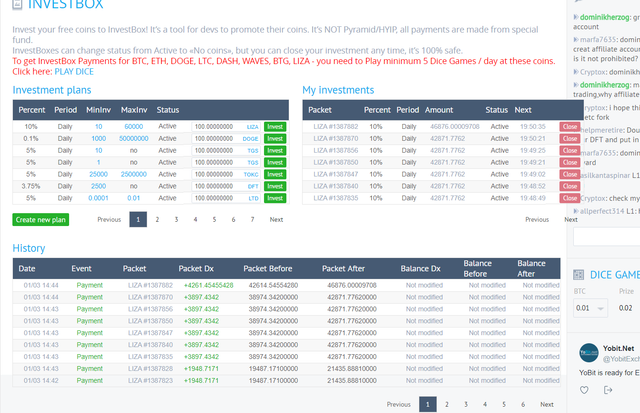Click Invest button for the LIZA plan
Screen dimensions: 640x413
click(x=275, y=127)
